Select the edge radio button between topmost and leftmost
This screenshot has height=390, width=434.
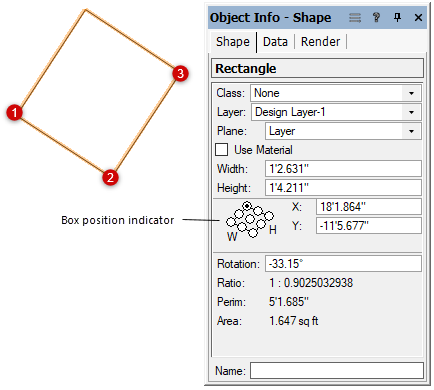pos(239,214)
